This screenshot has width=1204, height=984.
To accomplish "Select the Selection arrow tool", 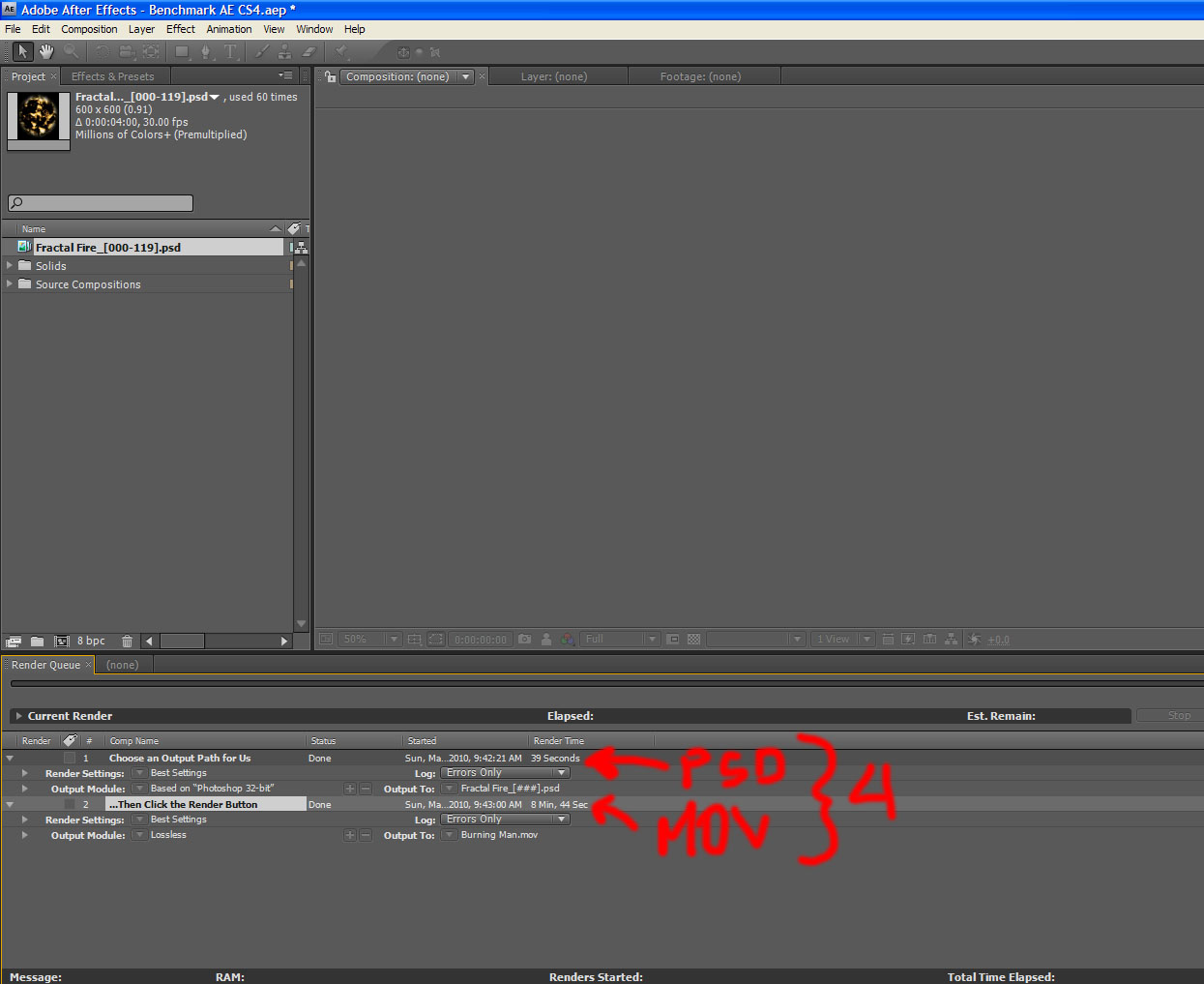I will pyautogui.click(x=22, y=51).
